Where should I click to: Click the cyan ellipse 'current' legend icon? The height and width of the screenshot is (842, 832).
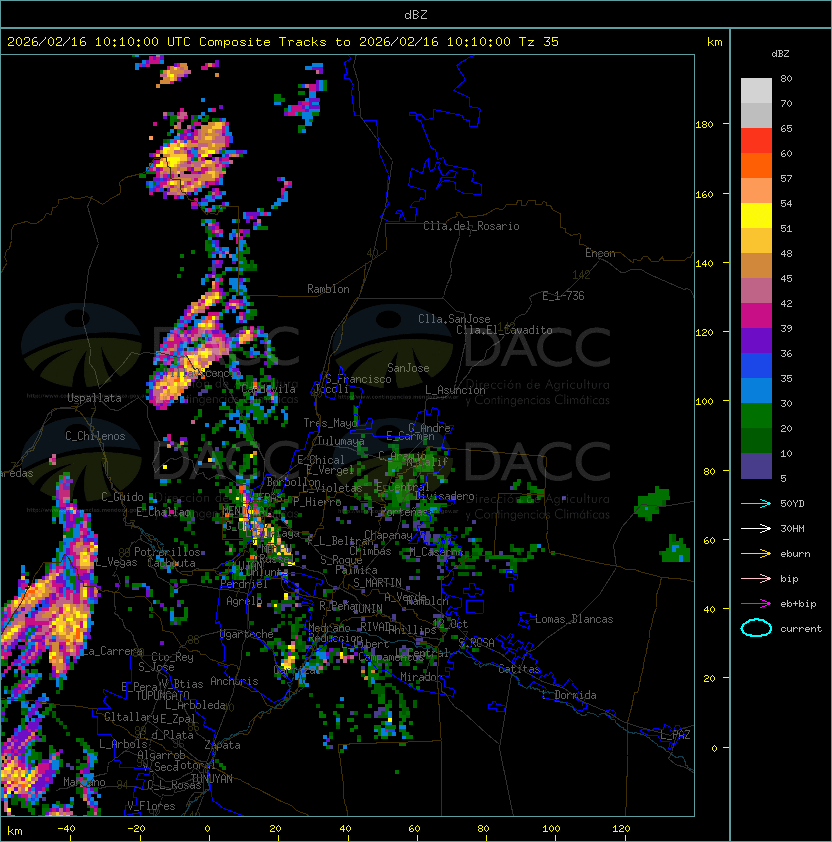tap(756, 628)
